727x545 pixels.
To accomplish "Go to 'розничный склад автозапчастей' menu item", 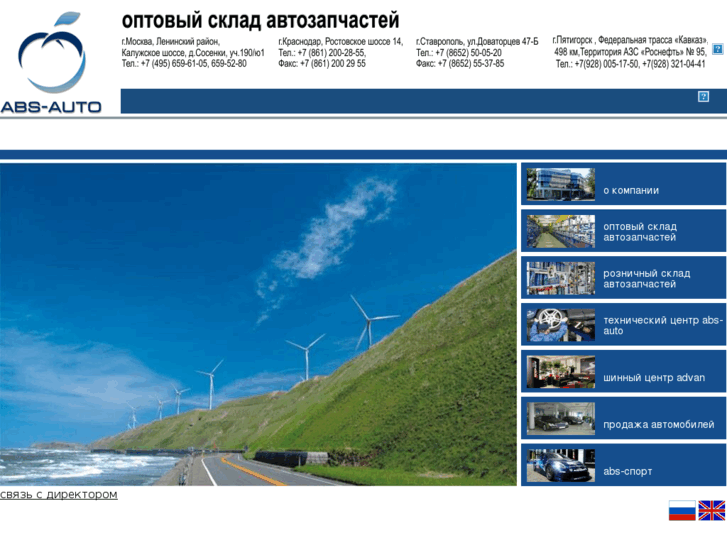I will point(647,279).
